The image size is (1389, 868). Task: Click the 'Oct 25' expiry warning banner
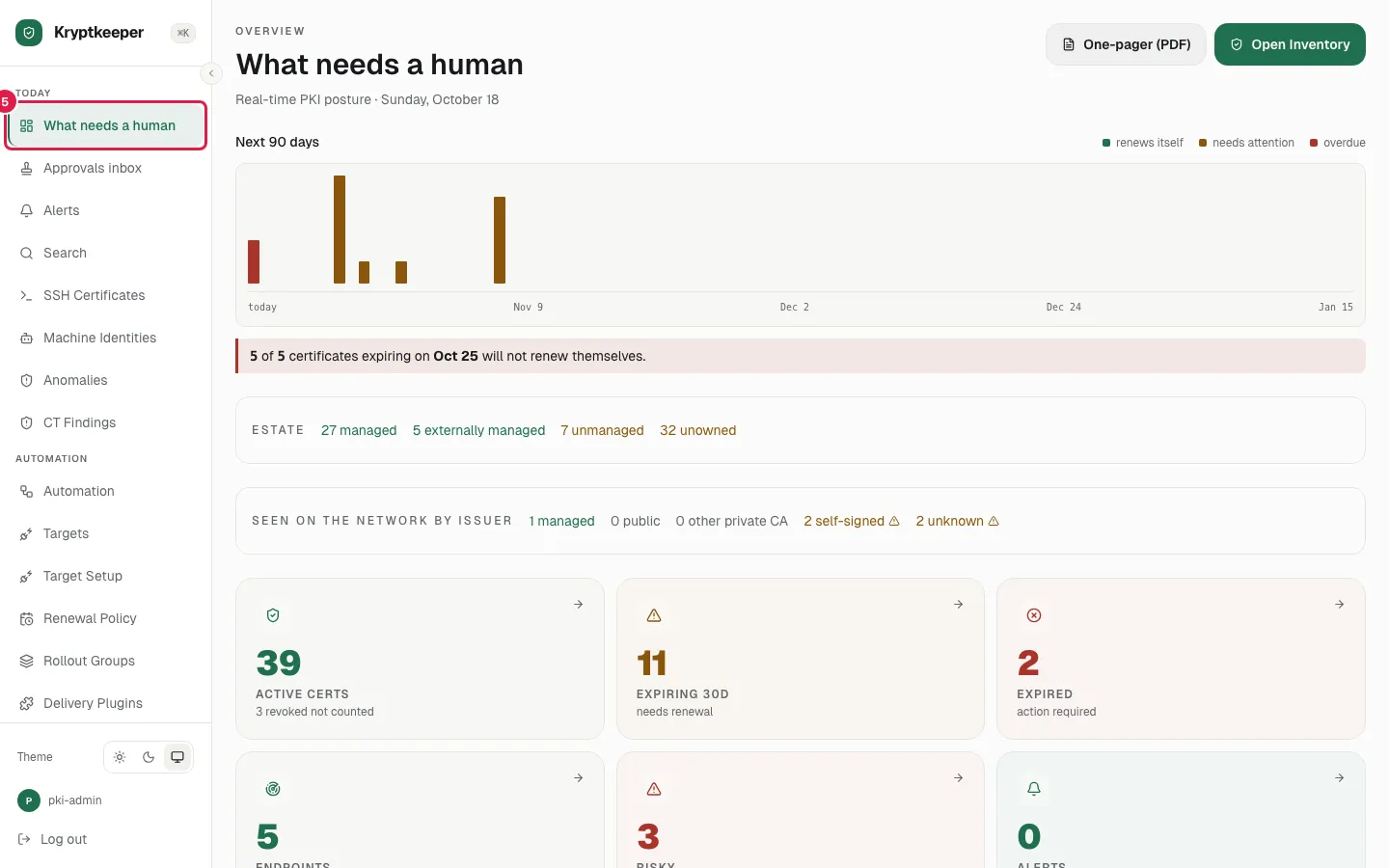[x=801, y=356]
